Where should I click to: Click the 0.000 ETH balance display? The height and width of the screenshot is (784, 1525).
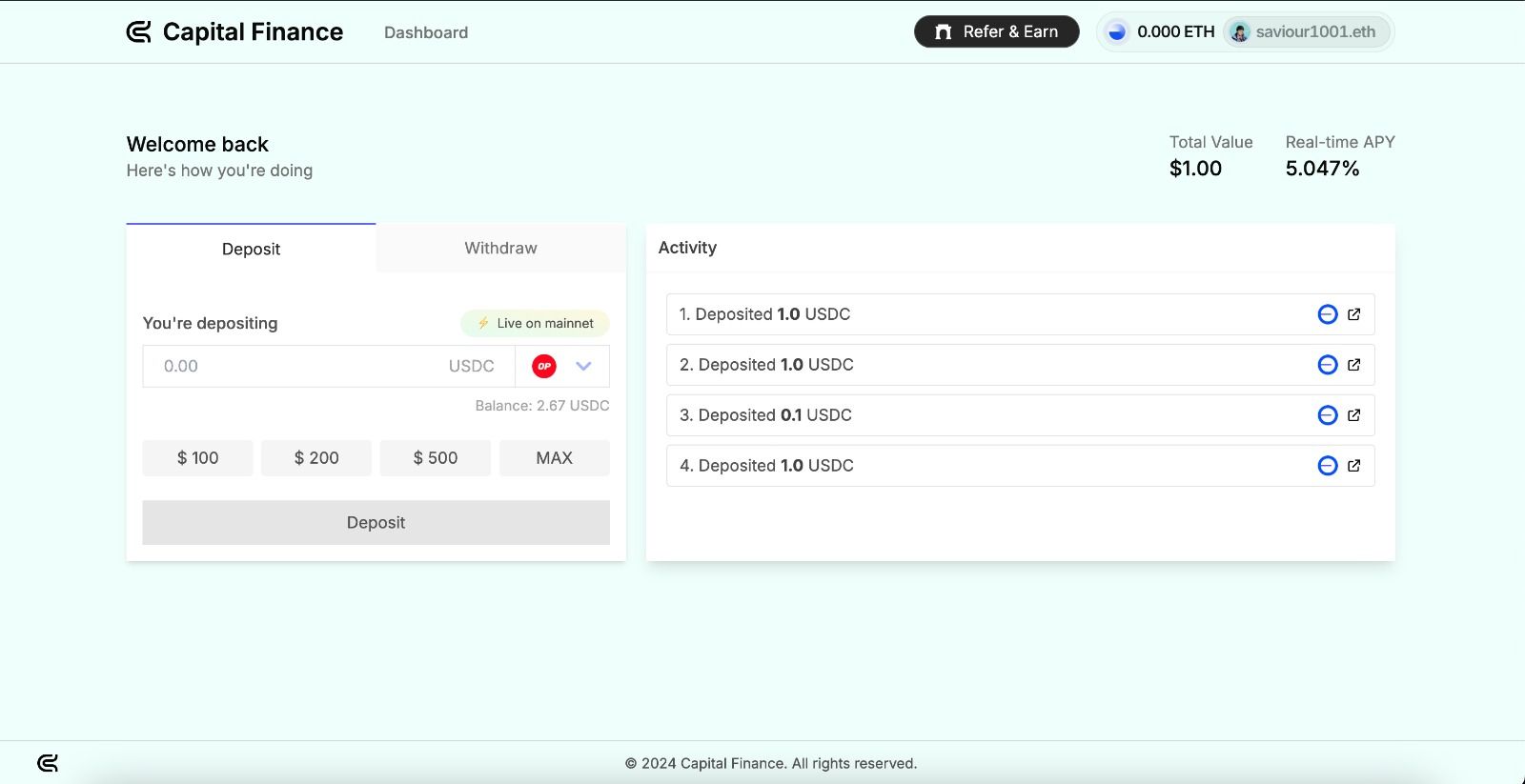pyautogui.click(x=1176, y=31)
